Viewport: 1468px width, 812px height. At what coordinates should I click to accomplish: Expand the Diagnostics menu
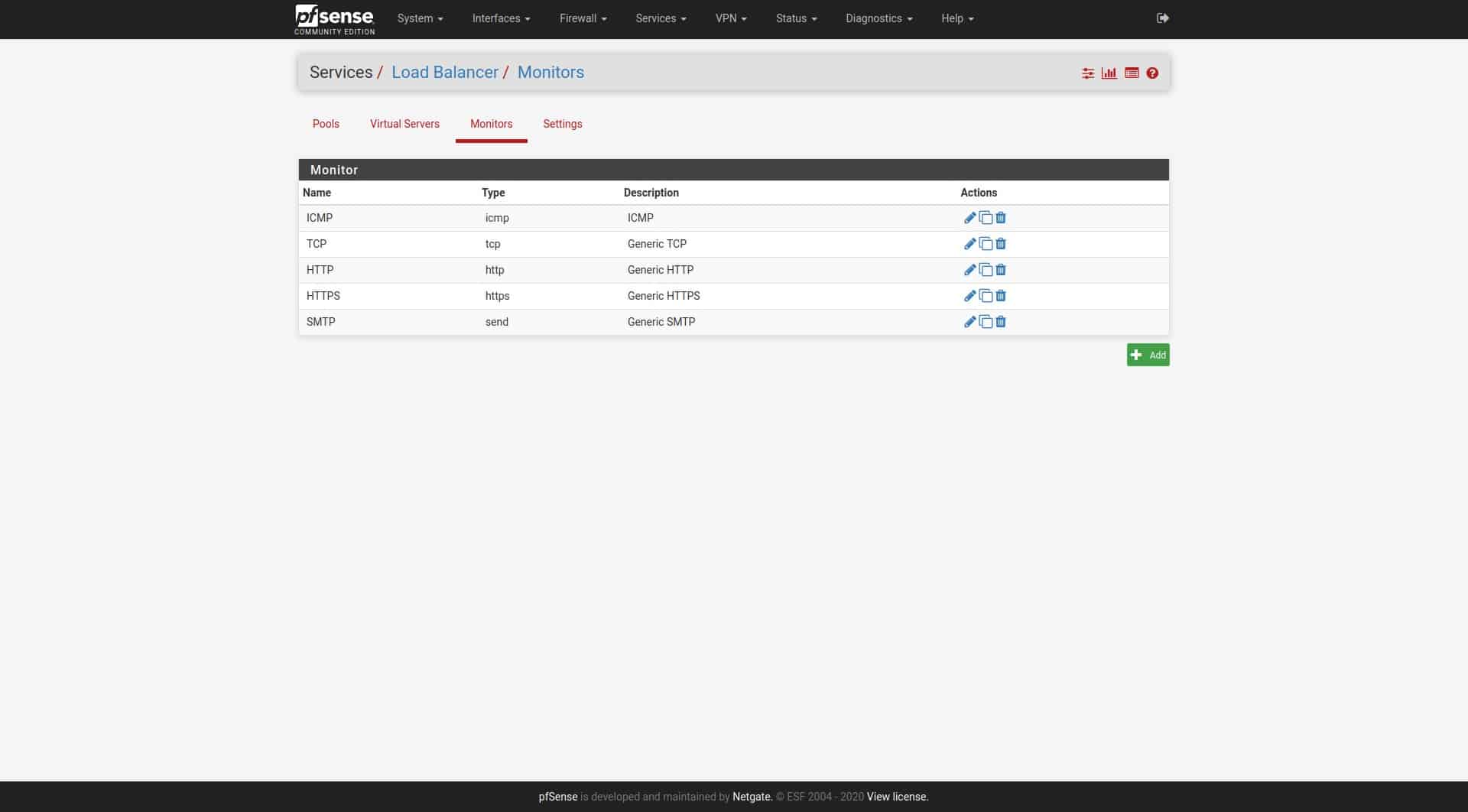tap(879, 18)
